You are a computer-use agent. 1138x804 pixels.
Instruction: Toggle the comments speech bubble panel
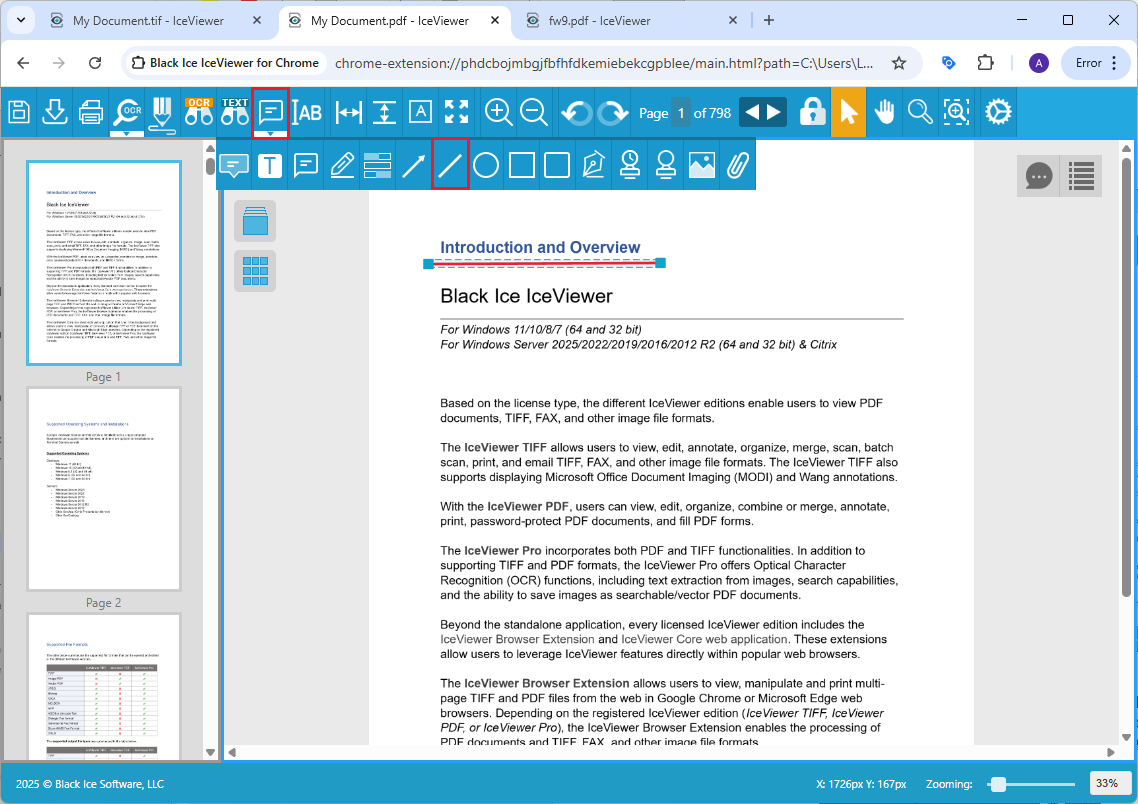(1039, 176)
